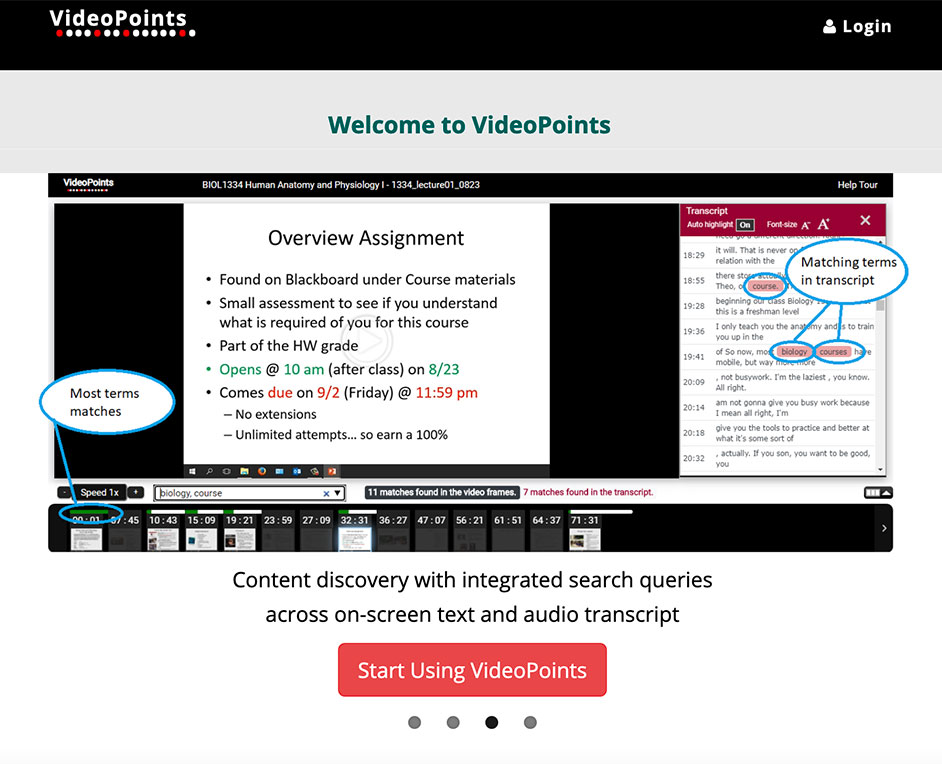This screenshot has width=942, height=764.
Task: Click the VideoPoints logo in the header
Action: [122, 23]
